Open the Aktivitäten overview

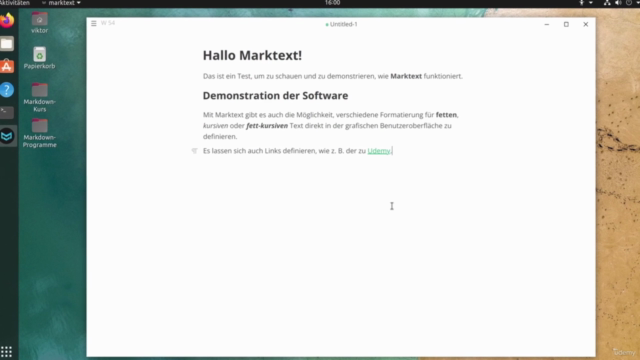(x=15, y=3)
